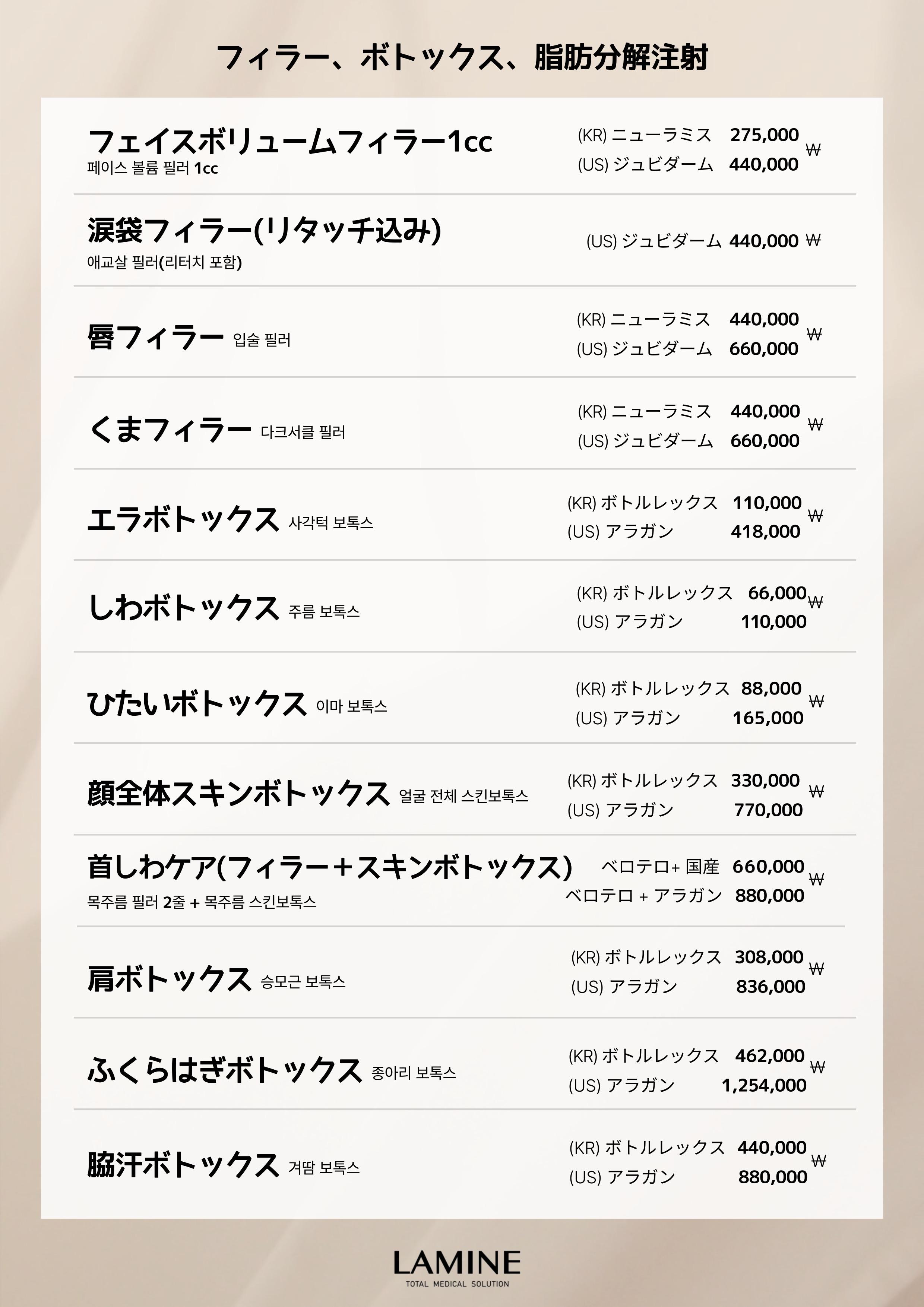Click the page title フィラー、ボトックス、脂肪分解注射

pos(462,57)
